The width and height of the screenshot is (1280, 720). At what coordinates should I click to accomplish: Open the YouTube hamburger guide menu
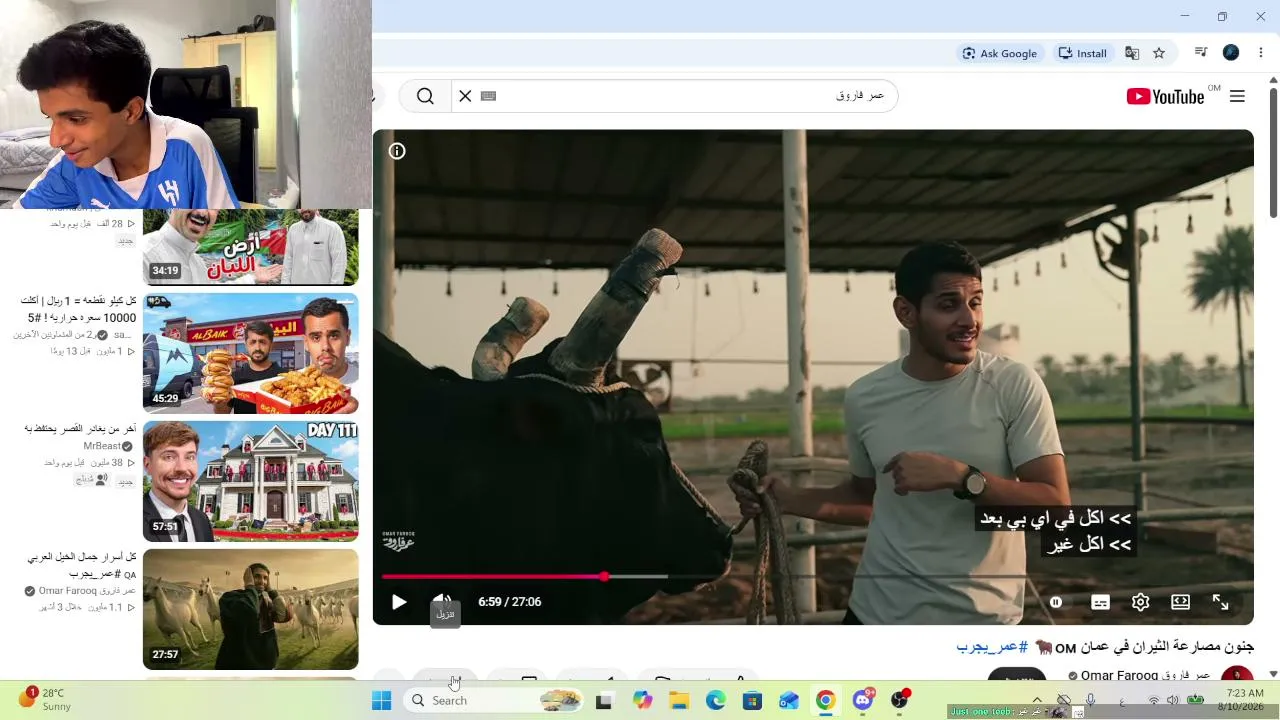(1237, 96)
